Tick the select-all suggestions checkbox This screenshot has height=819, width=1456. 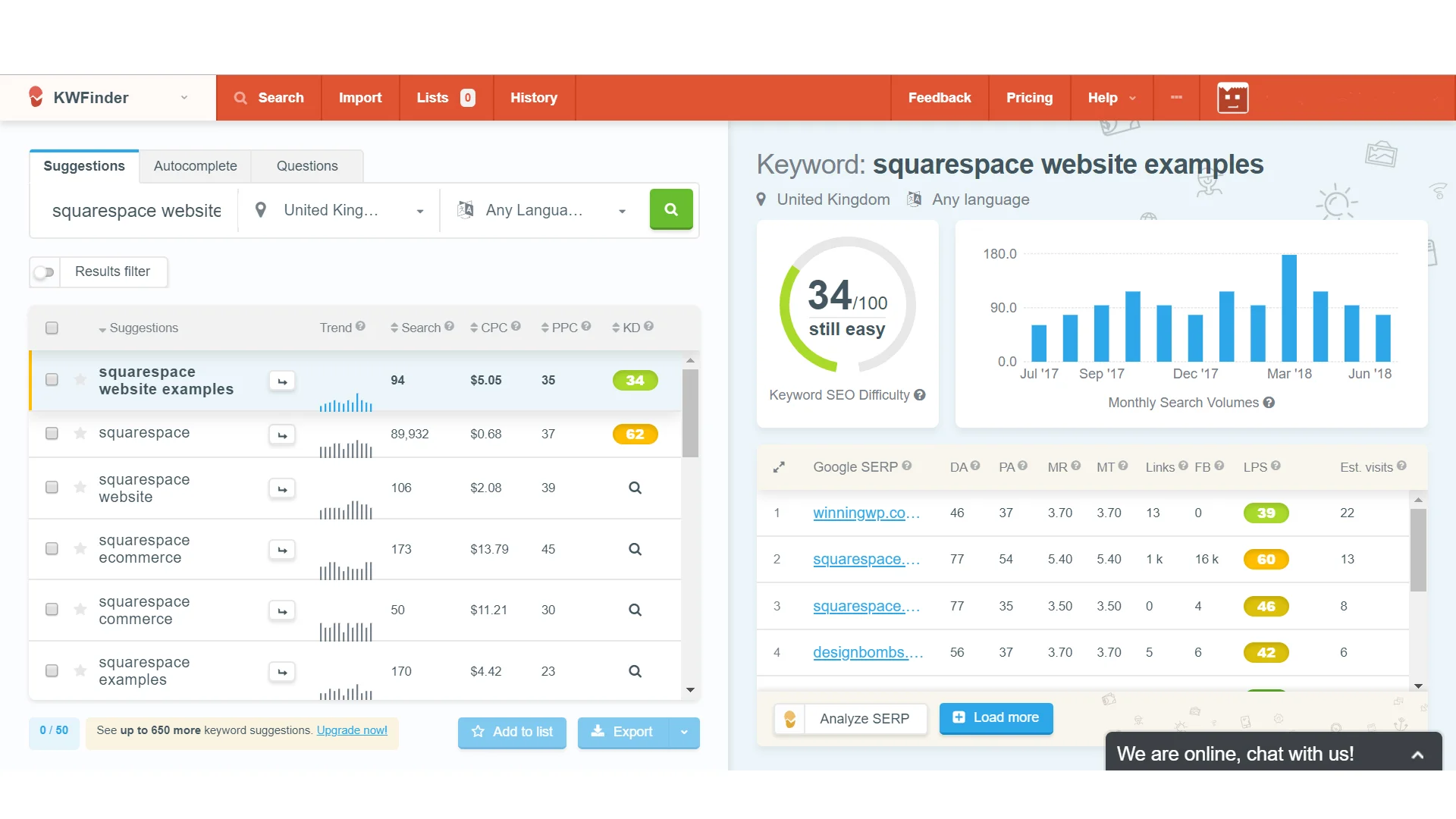pos(52,328)
